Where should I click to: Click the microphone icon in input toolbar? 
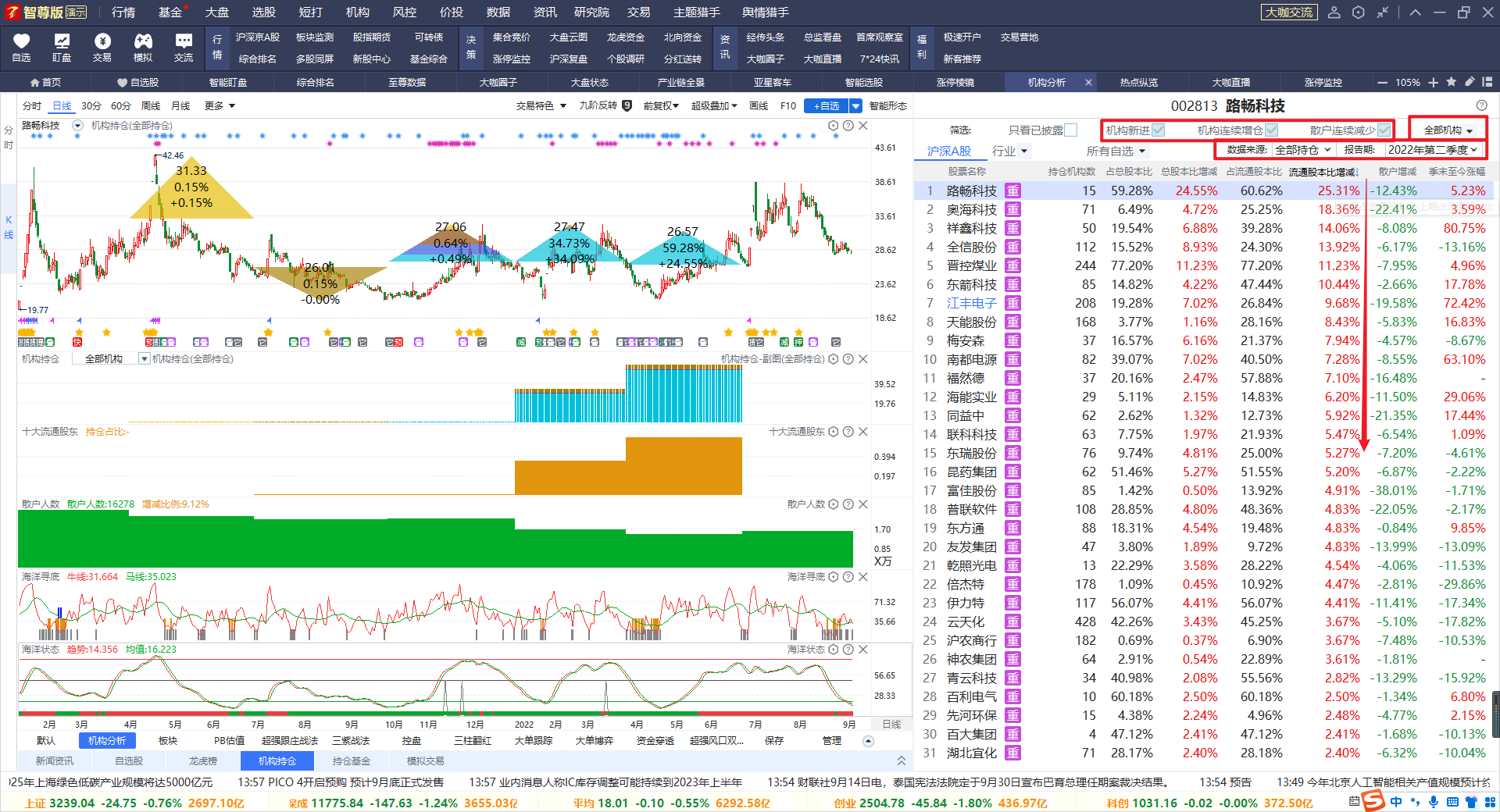tap(1433, 802)
